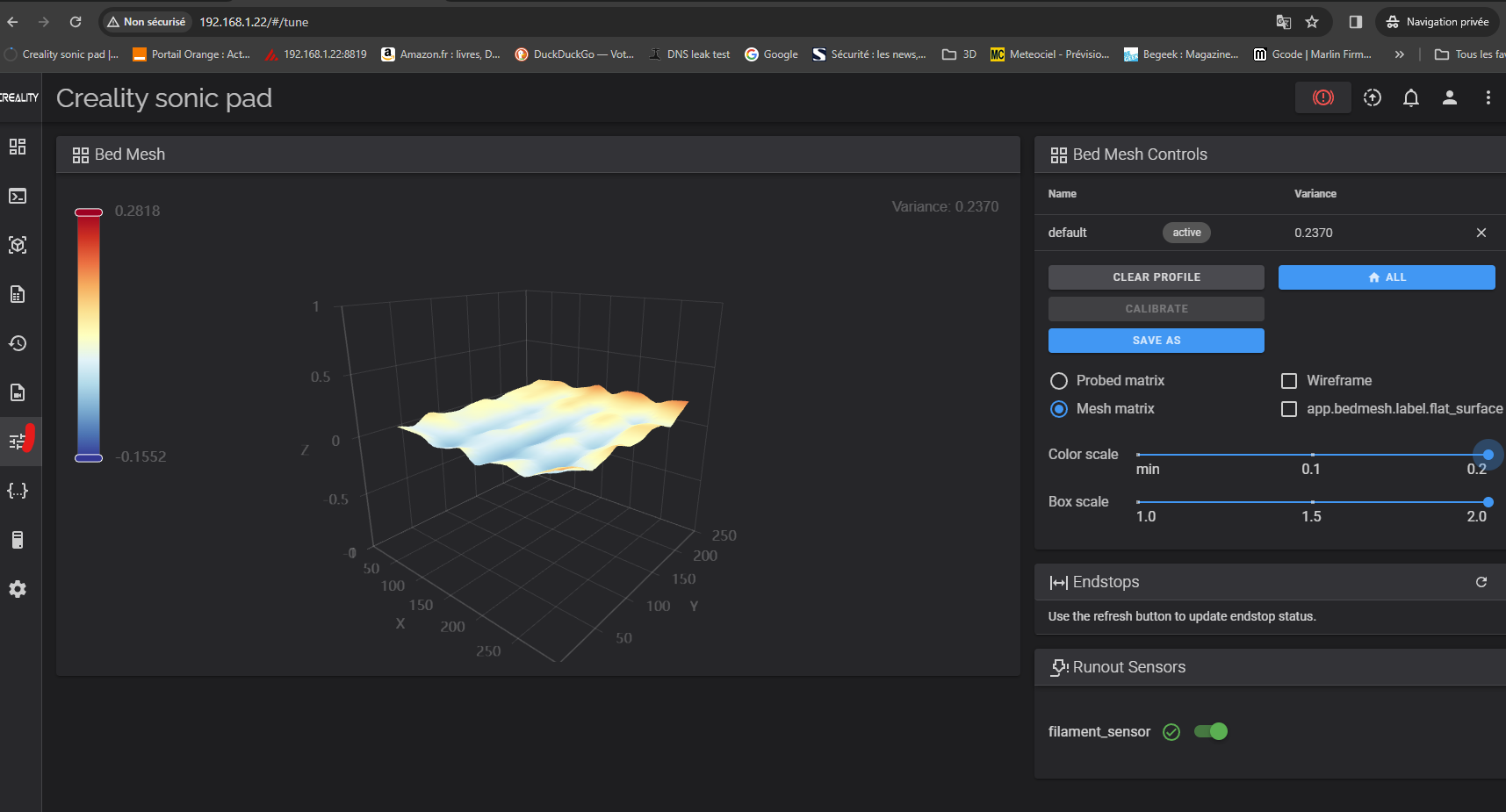Enable the Wireframe checkbox
1506x812 pixels.
(x=1289, y=381)
